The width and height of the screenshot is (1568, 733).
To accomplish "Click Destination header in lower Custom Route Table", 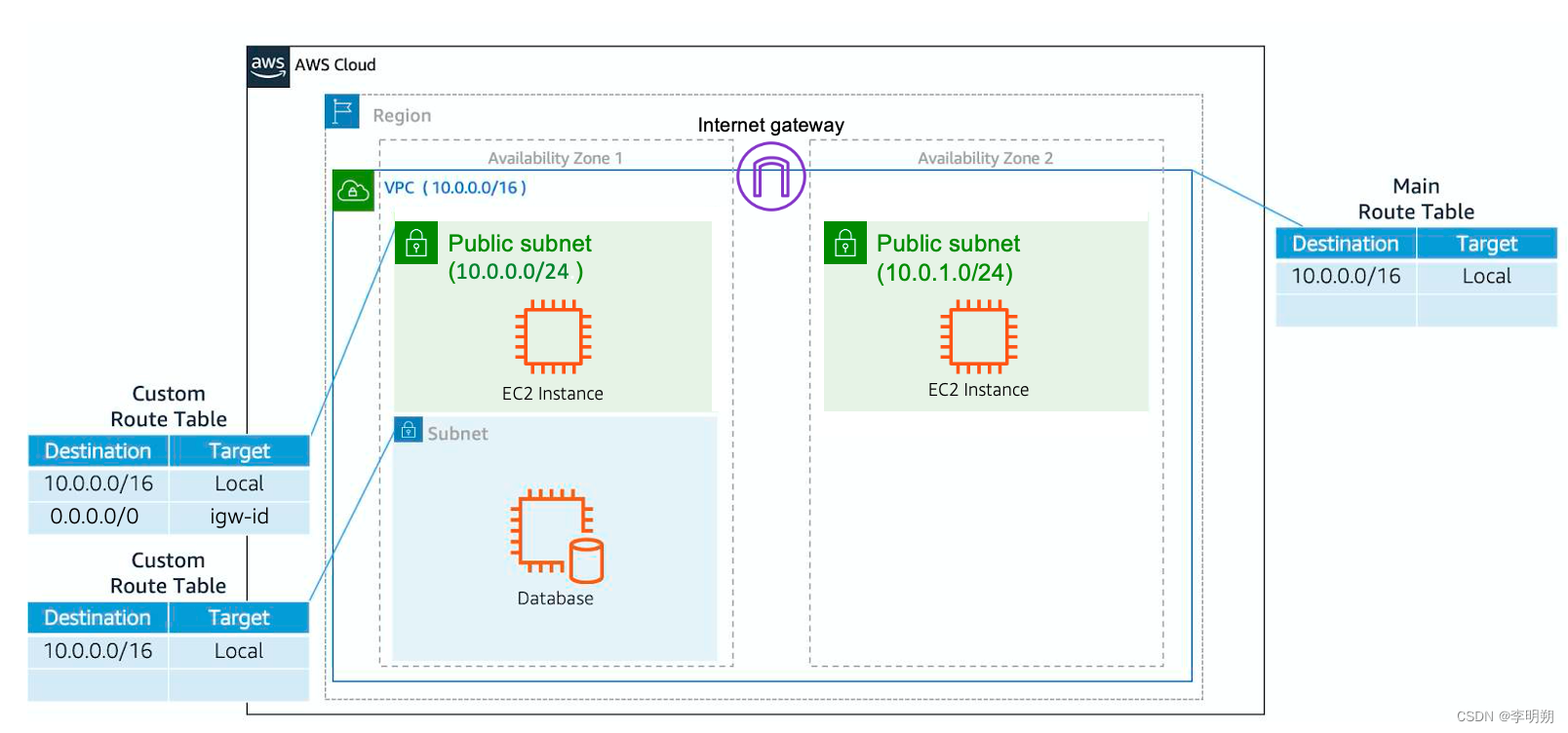I will [x=98, y=618].
